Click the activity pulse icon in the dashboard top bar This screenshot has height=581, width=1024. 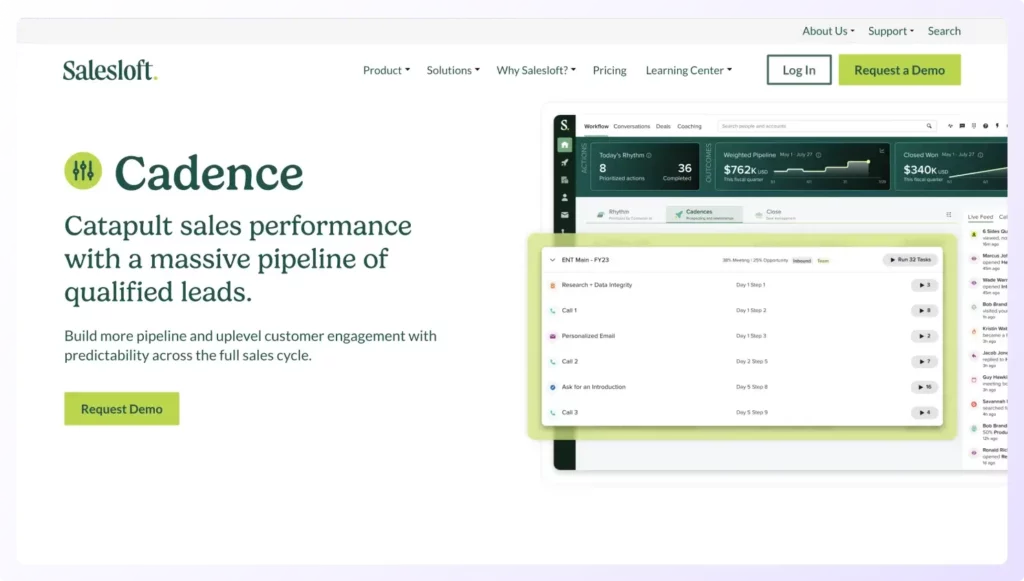(950, 126)
